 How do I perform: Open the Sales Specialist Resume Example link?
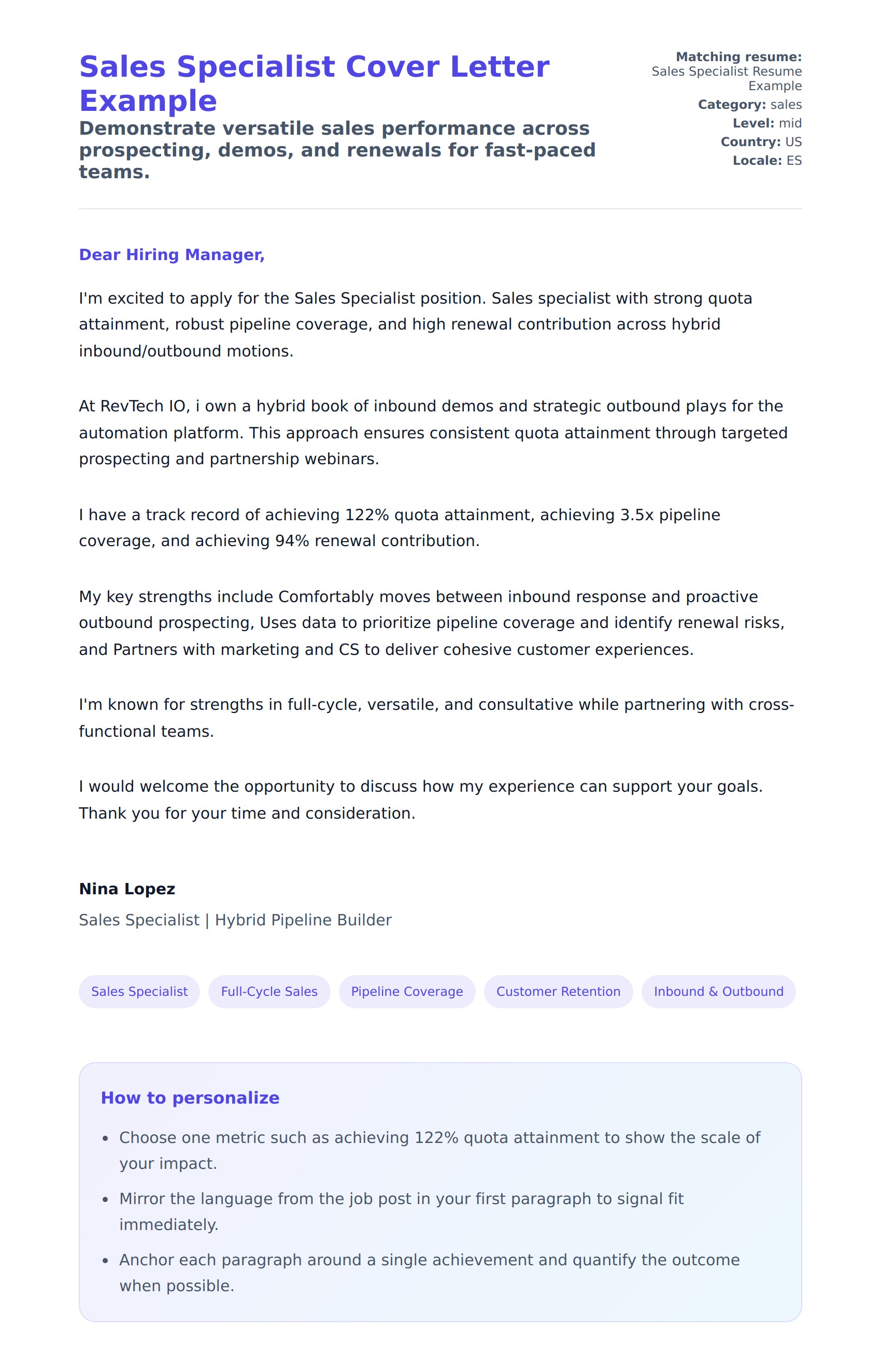(726, 78)
